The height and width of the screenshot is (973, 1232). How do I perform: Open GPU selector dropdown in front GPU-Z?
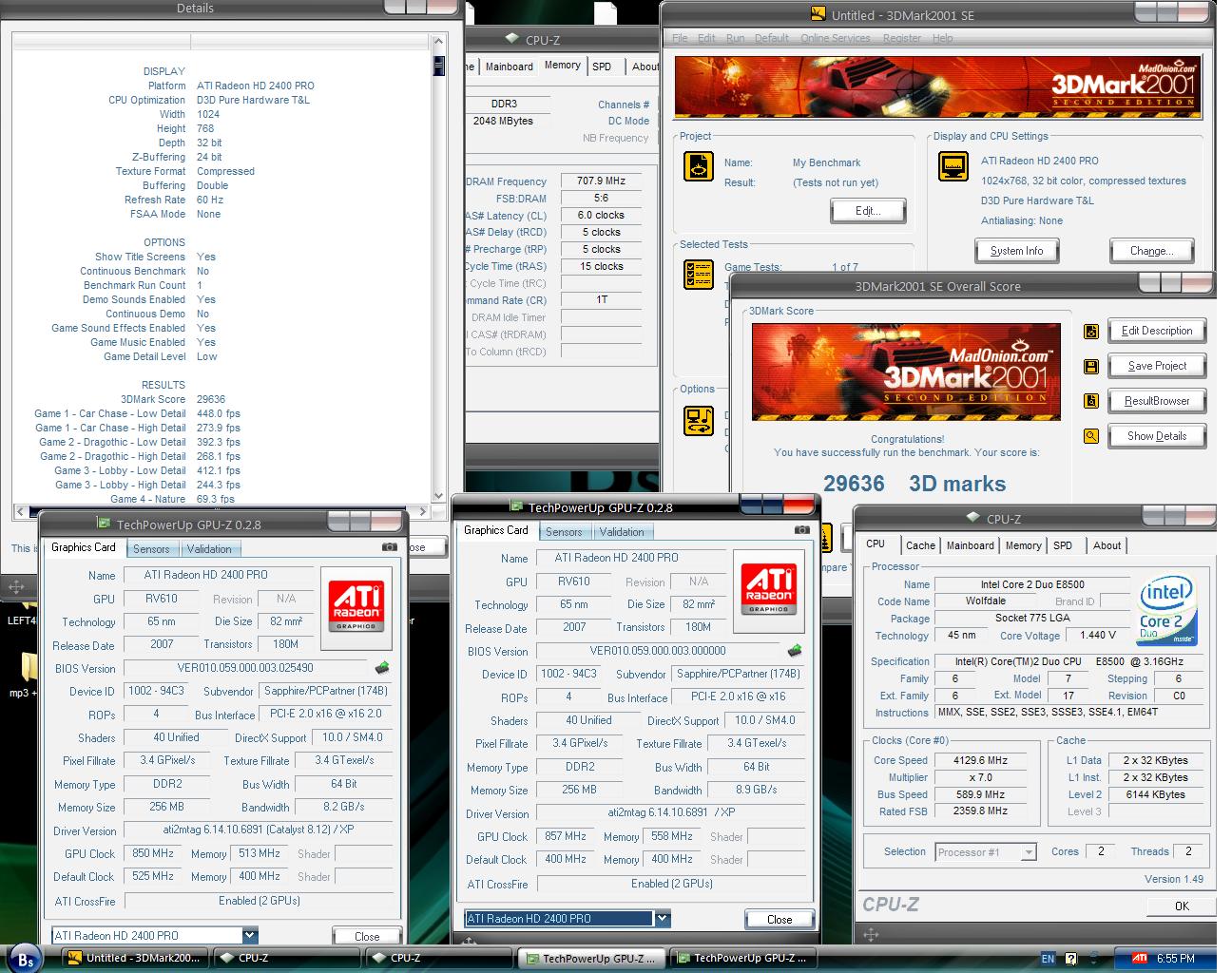662,918
